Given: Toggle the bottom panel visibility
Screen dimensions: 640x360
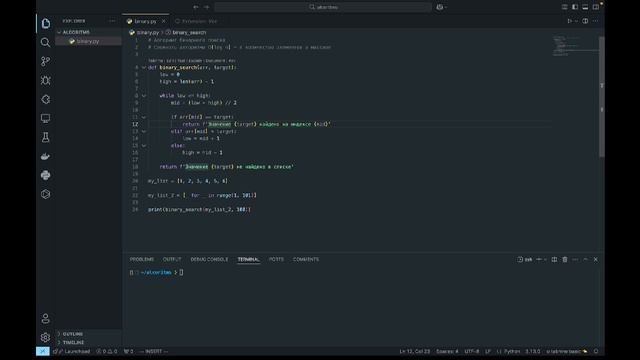Looking at the screenshot, I should [x=585, y=7].
